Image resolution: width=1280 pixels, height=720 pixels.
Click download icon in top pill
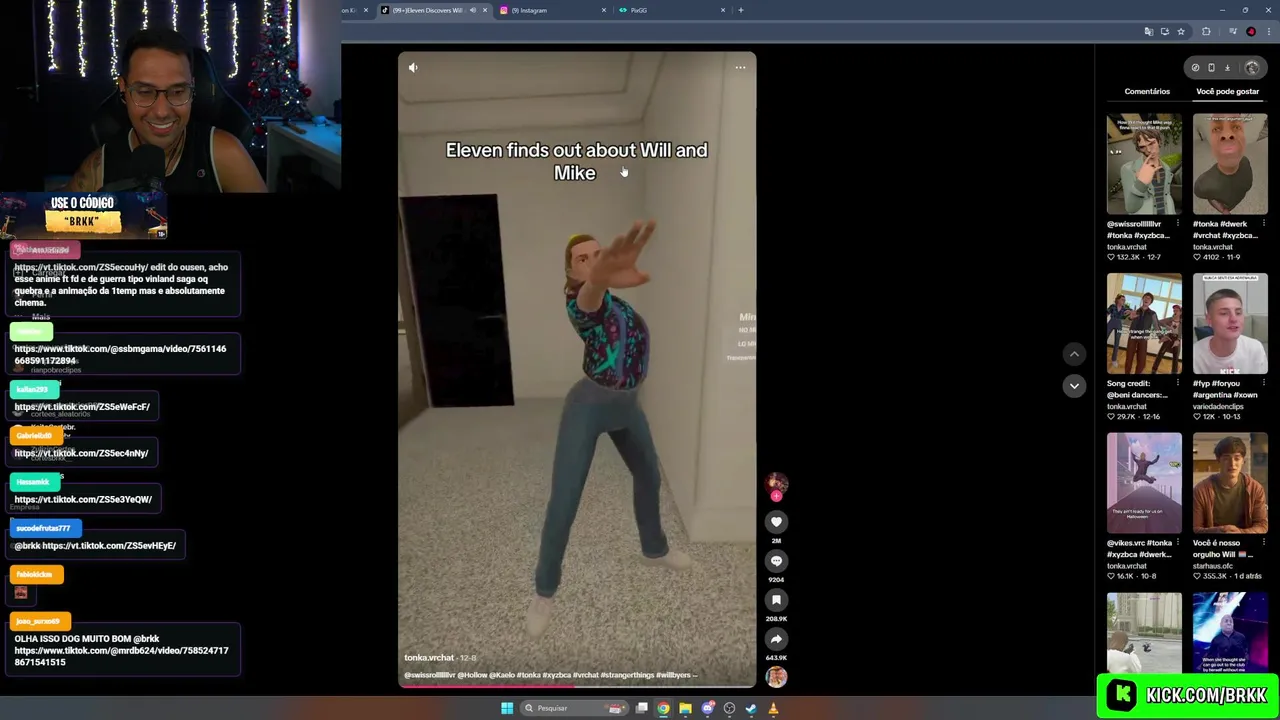tap(1227, 68)
